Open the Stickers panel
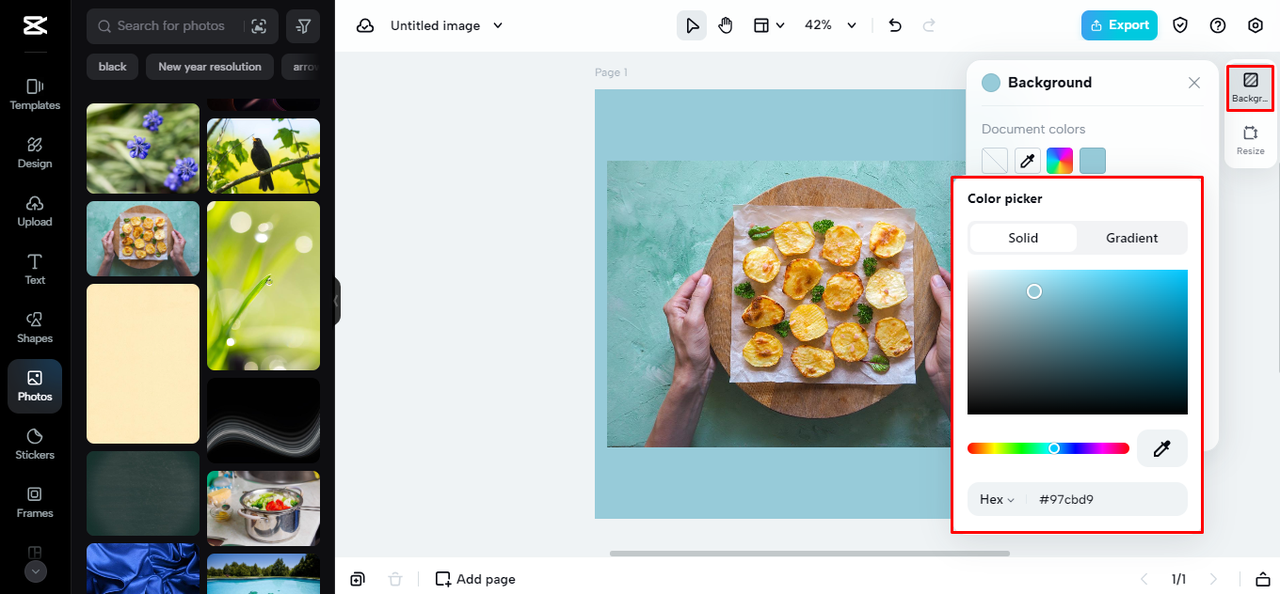The width and height of the screenshot is (1280, 594). tap(35, 444)
